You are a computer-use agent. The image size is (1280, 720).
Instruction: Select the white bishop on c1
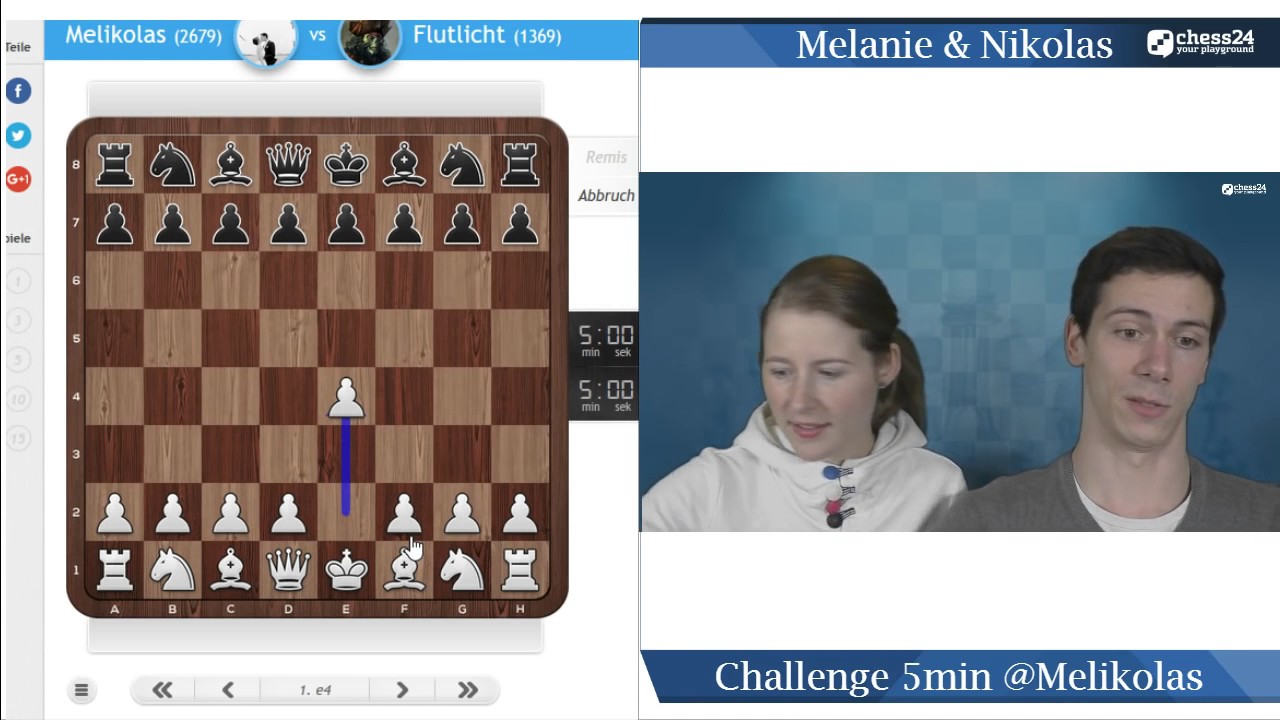(x=230, y=570)
